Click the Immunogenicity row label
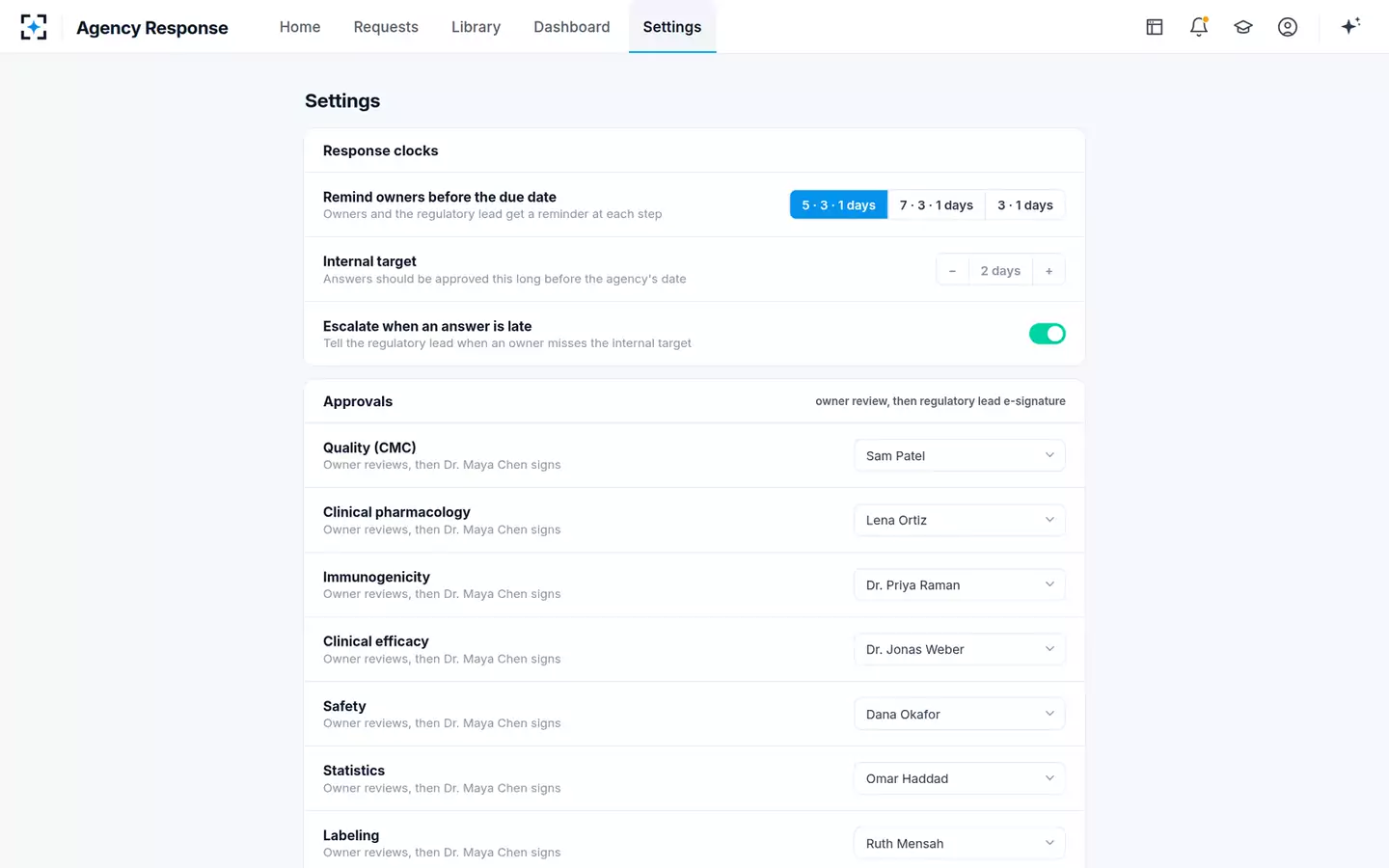This screenshot has width=1389, height=868. [376, 577]
